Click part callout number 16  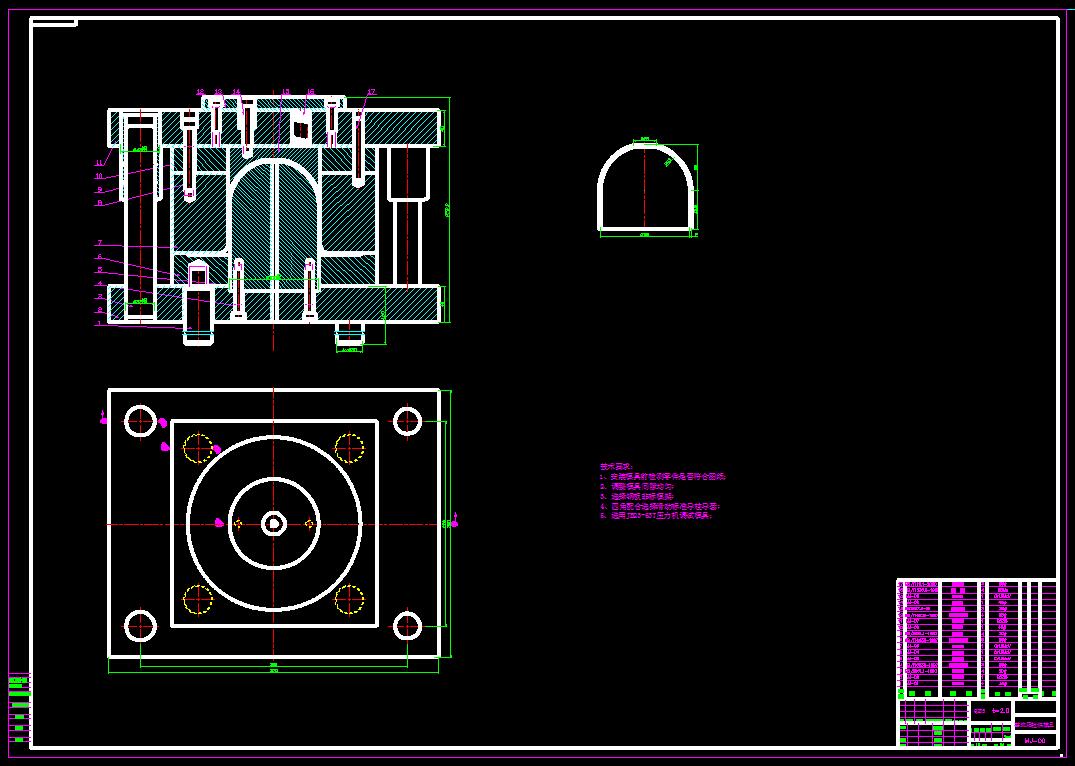pyautogui.click(x=310, y=91)
